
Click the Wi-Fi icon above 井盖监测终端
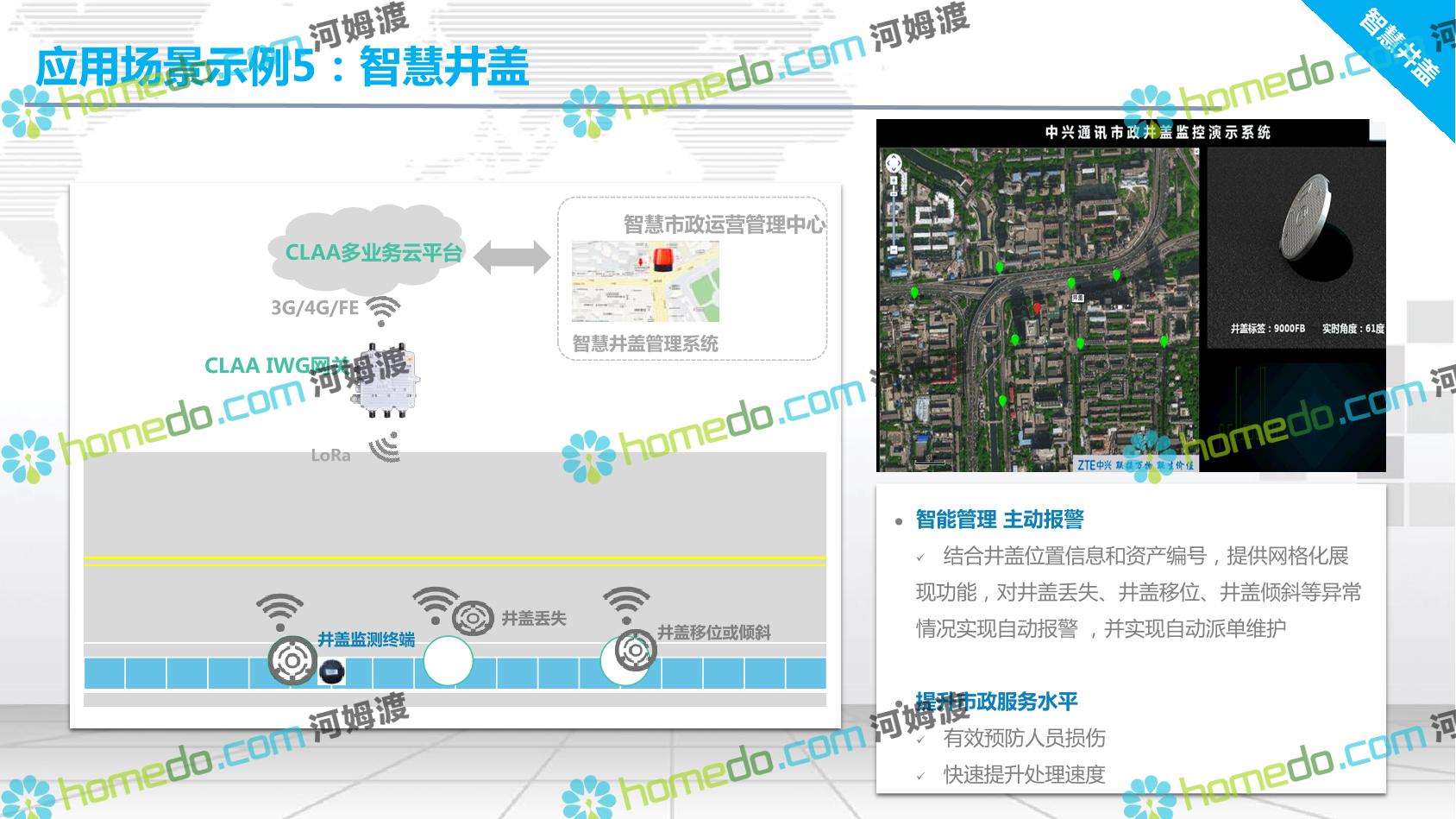point(280,612)
